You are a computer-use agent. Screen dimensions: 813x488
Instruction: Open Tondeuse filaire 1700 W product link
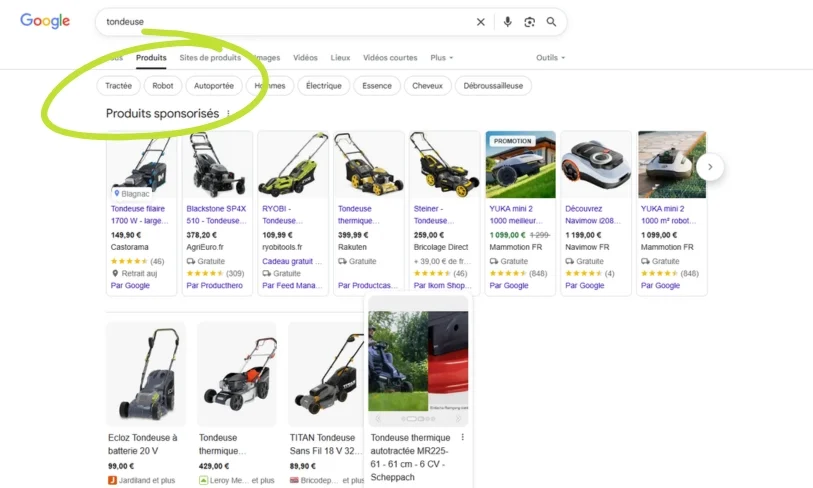click(139, 215)
